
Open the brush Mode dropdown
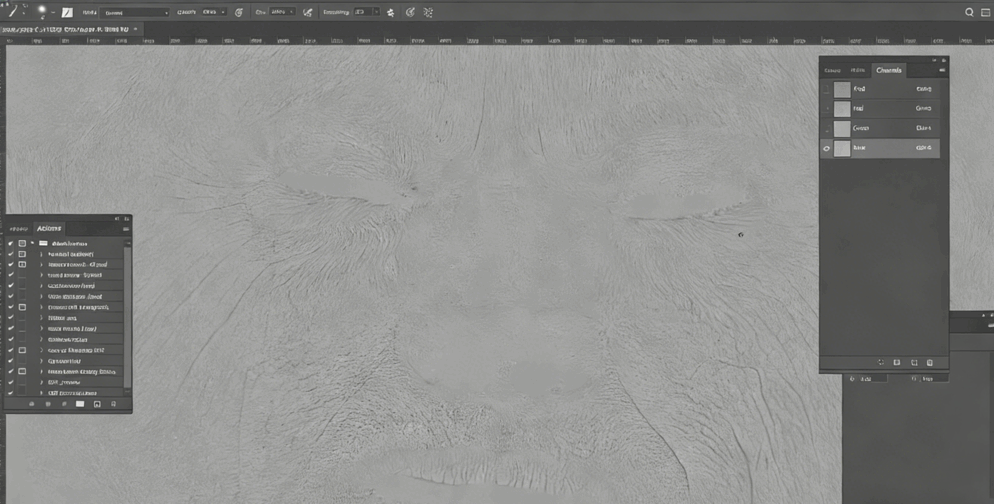136,12
